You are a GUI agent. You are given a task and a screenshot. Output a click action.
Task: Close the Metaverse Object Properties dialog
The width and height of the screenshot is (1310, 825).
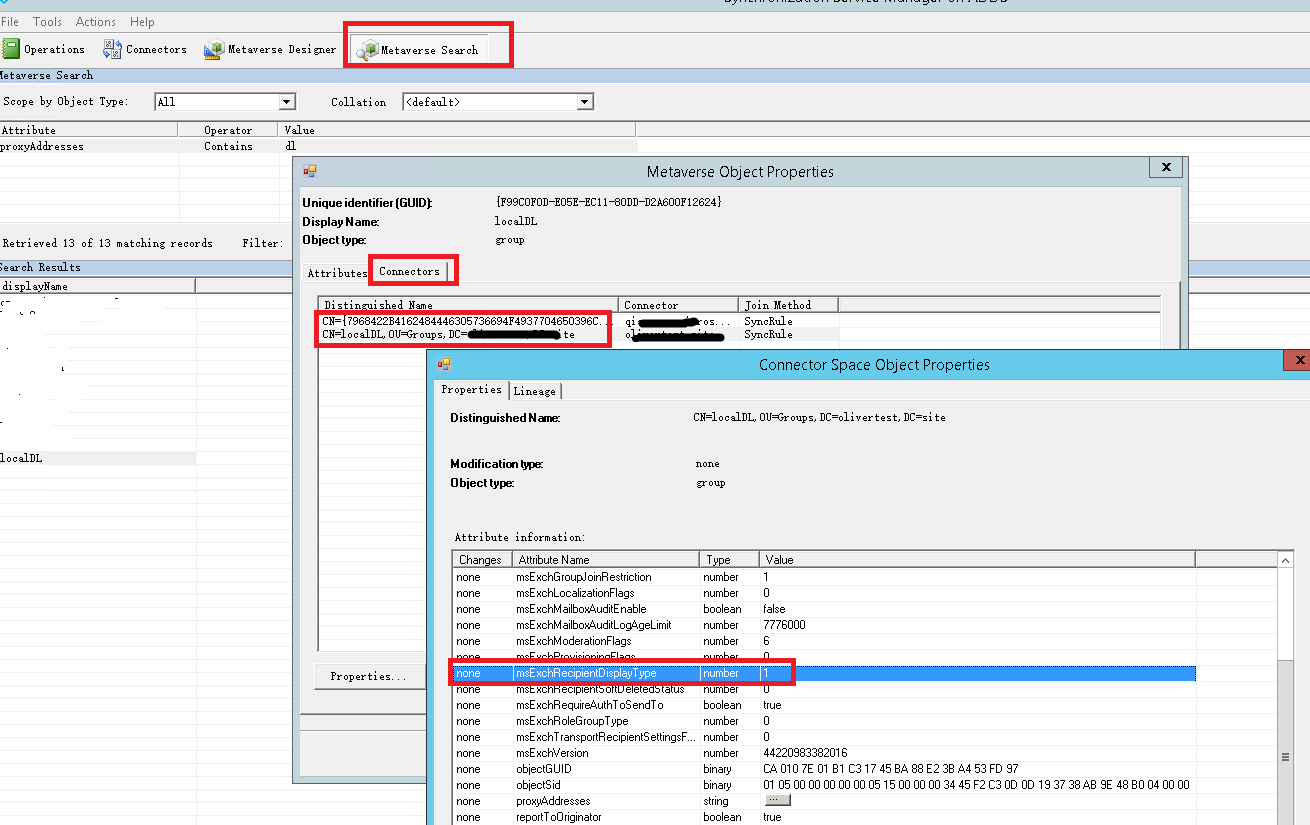[1164, 167]
